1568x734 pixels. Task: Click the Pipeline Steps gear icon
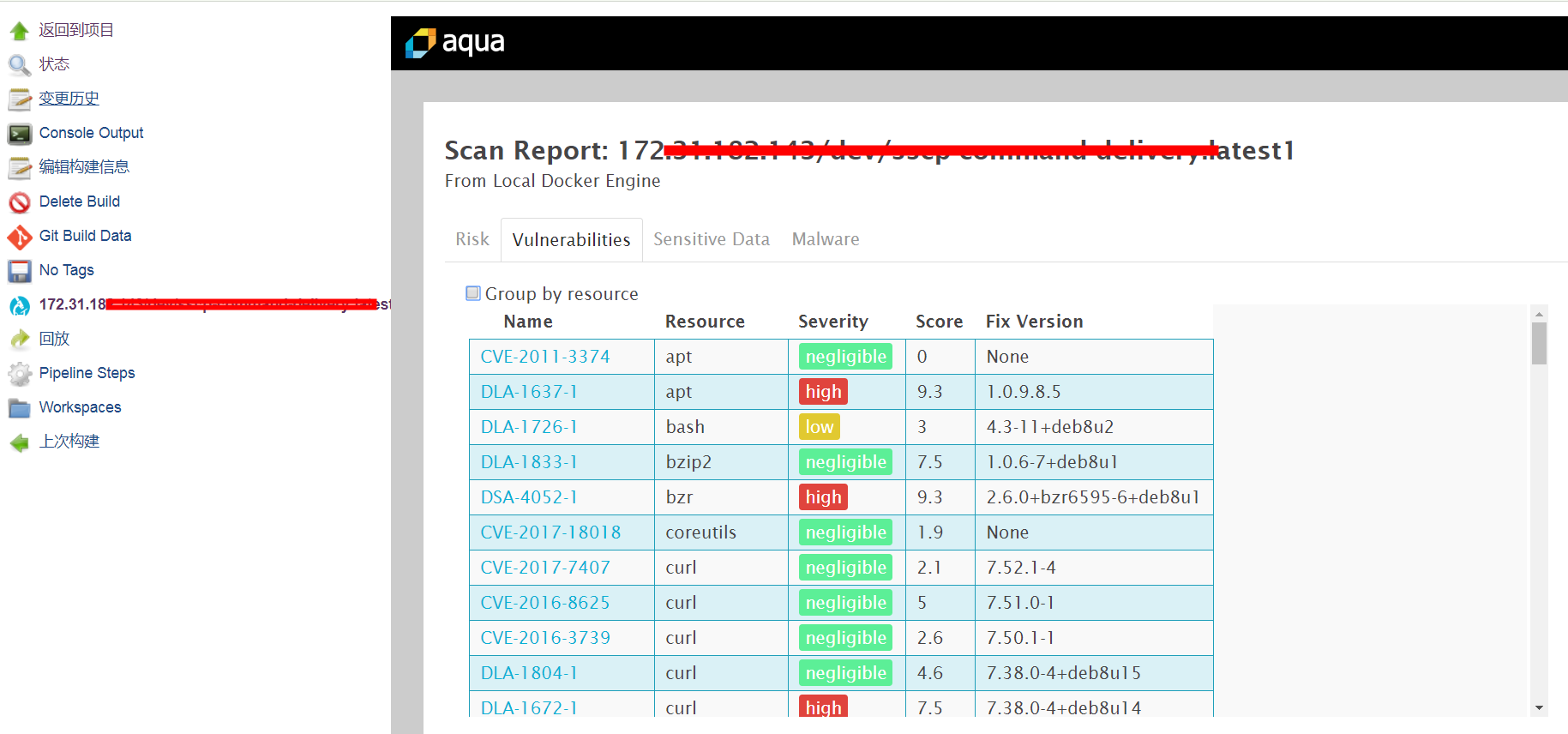tap(20, 374)
